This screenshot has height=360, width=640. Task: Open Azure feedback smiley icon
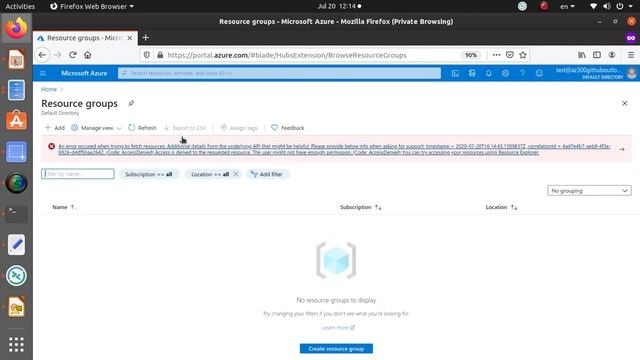pyautogui.click(x=539, y=73)
